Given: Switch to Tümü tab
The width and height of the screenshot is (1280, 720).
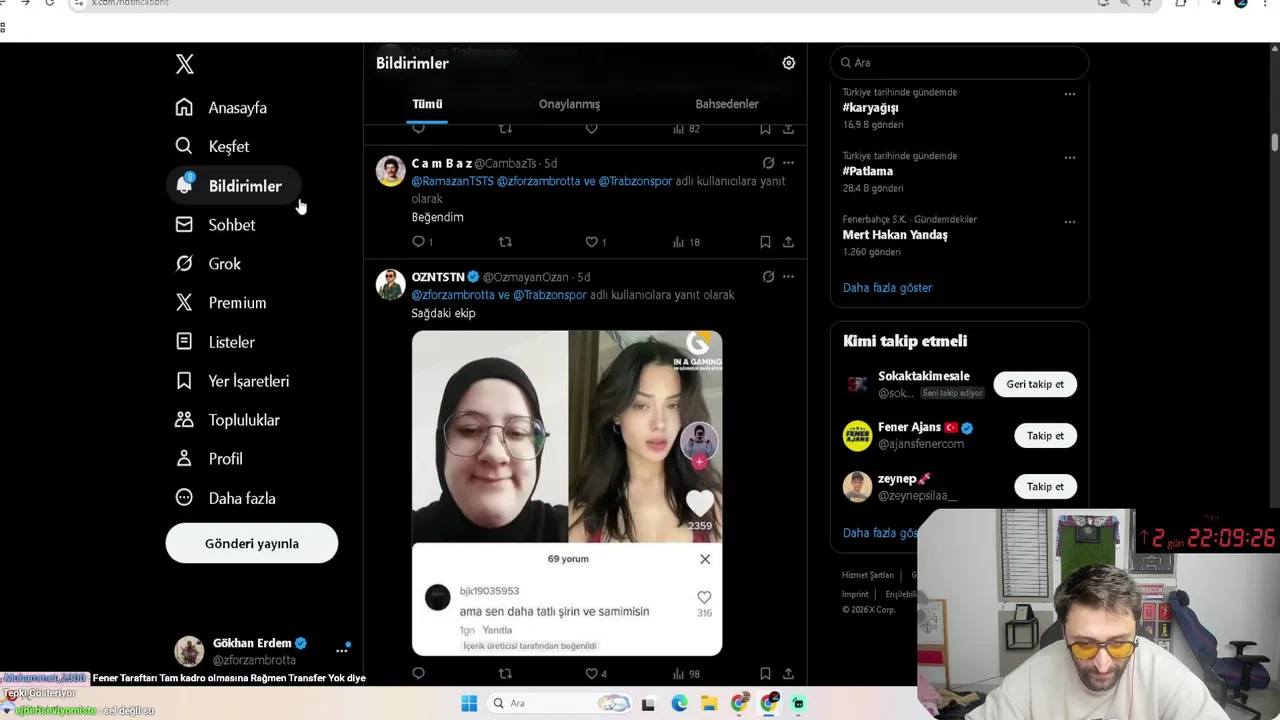Looking at the screenshot, I should [x=427, y=104].
